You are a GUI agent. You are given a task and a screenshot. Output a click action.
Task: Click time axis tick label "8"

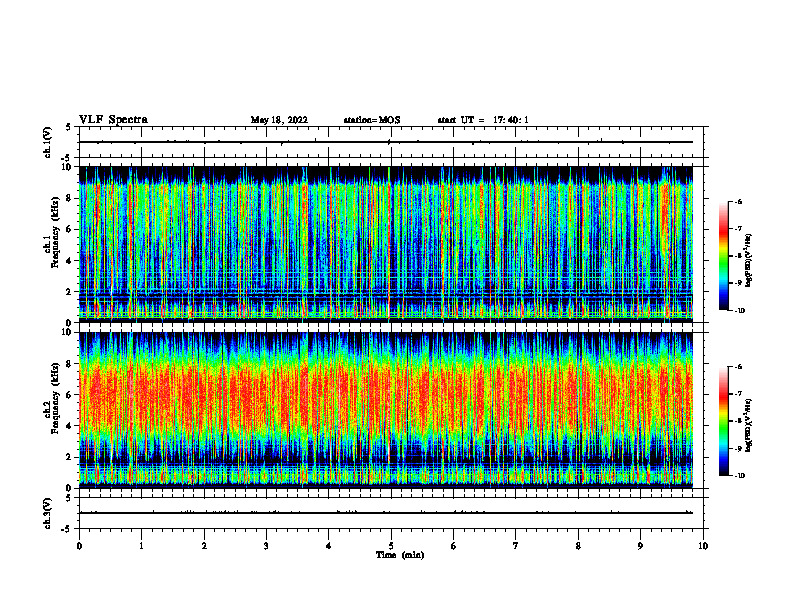(x=578, y=546)
